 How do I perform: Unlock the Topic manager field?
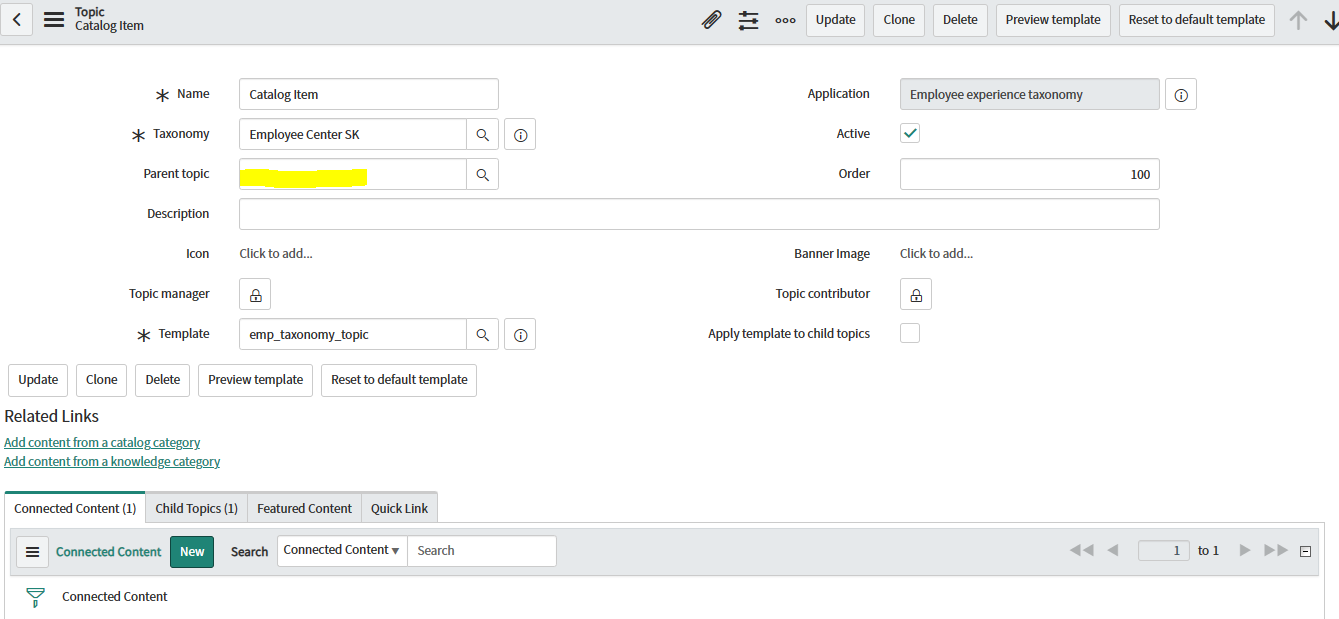pos(254,293)
